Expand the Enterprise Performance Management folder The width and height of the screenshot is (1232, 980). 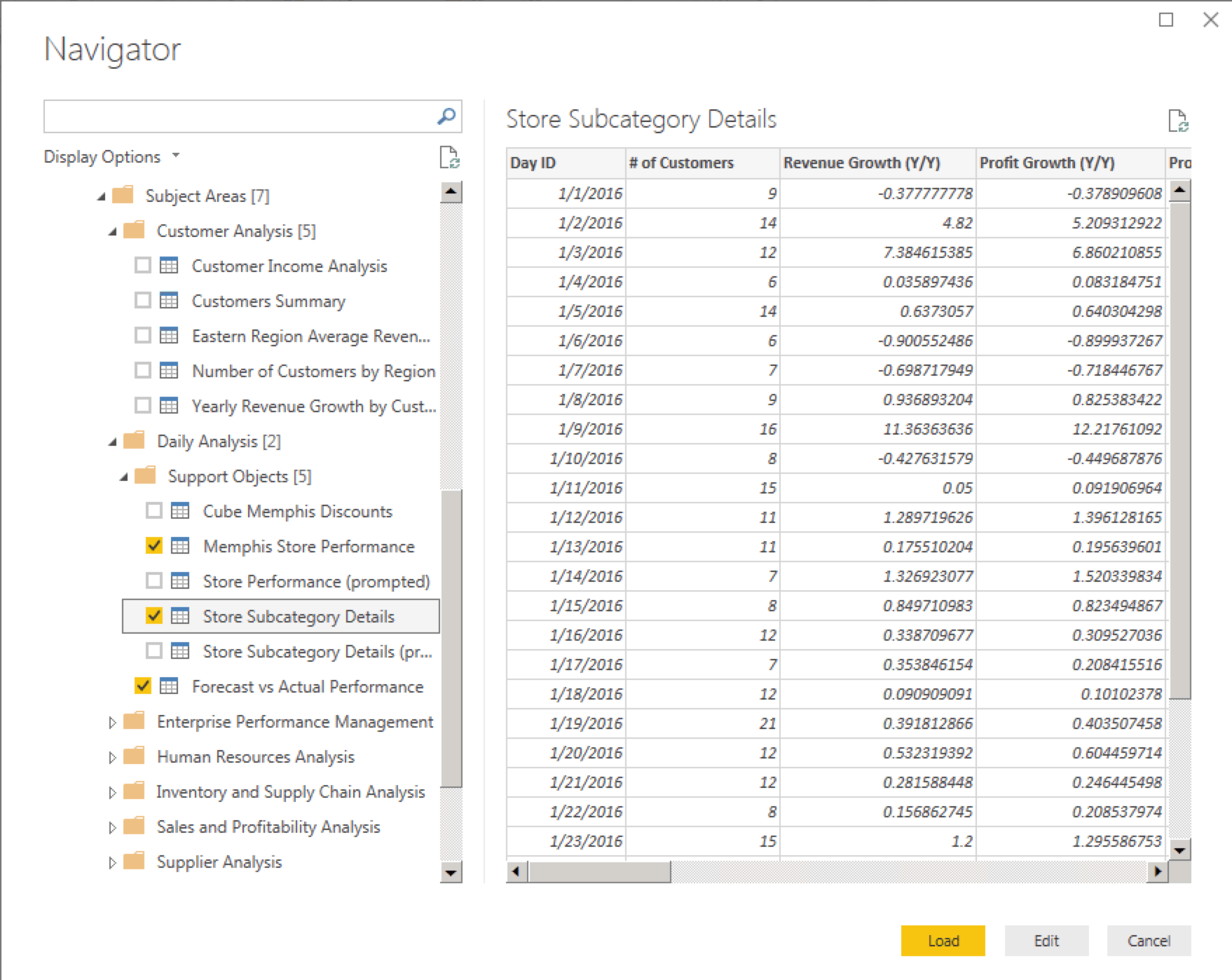point(112,722)
